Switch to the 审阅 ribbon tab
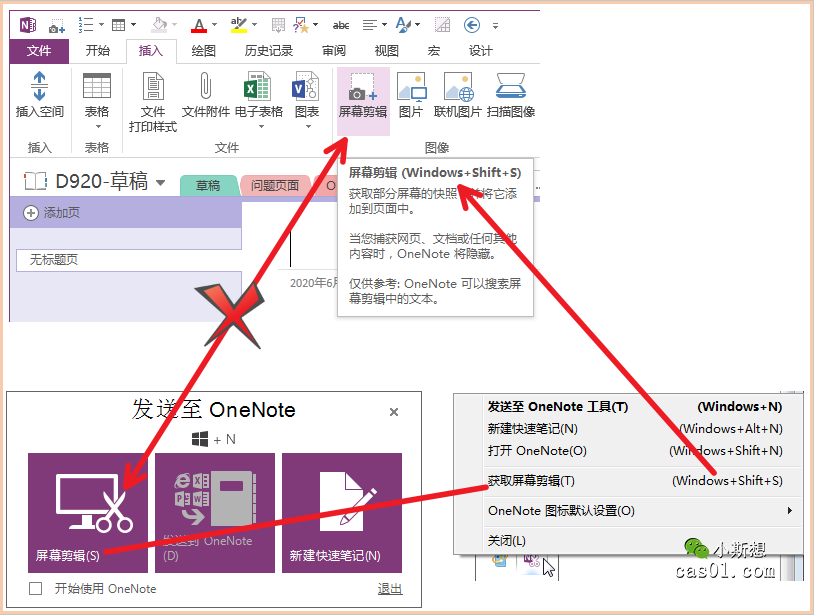The image size is (814, 616). click(334, 51)
